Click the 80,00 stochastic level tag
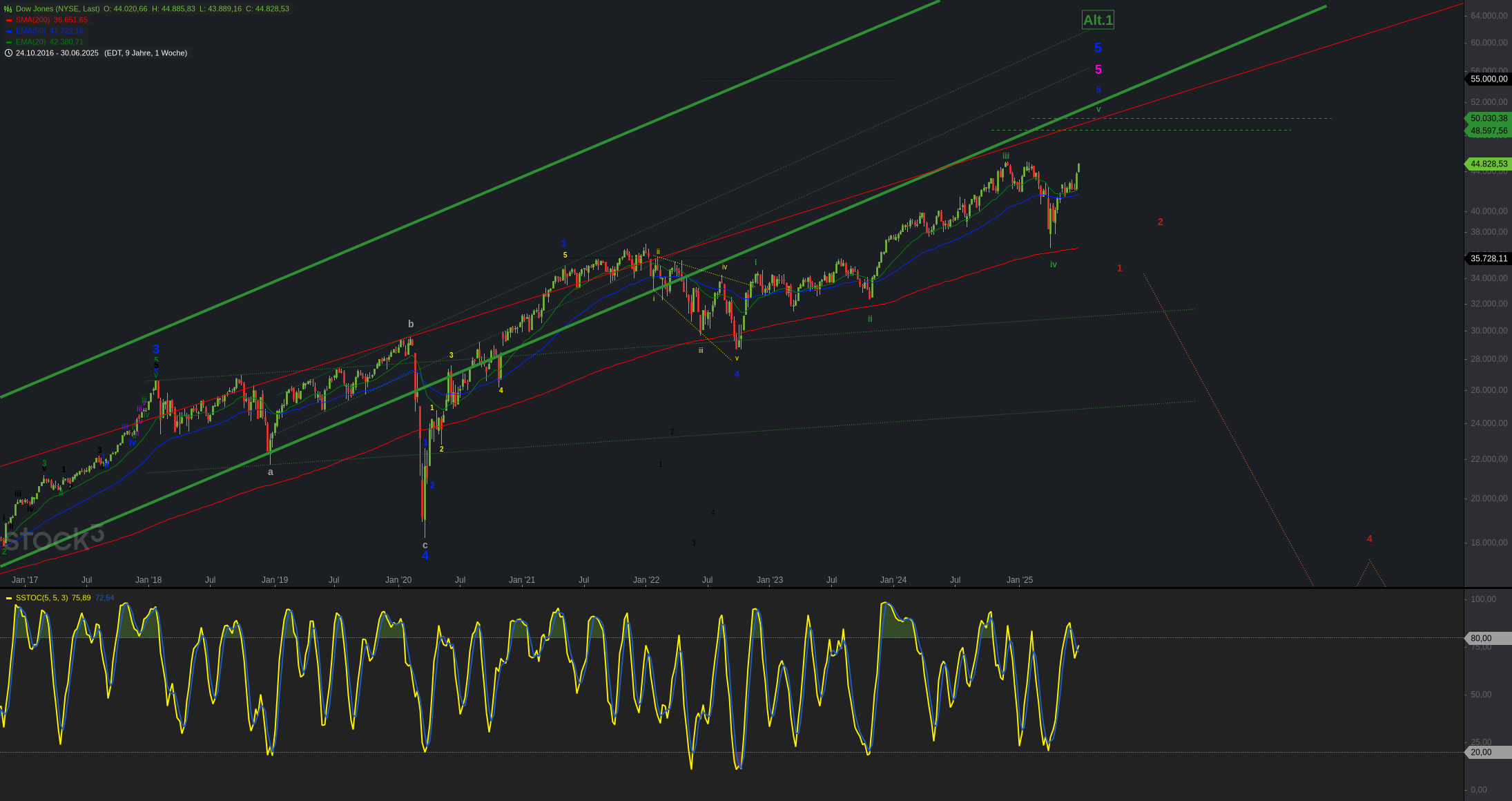The image size is (1512, 801). pyautogui.click(x=1489, y=639)
